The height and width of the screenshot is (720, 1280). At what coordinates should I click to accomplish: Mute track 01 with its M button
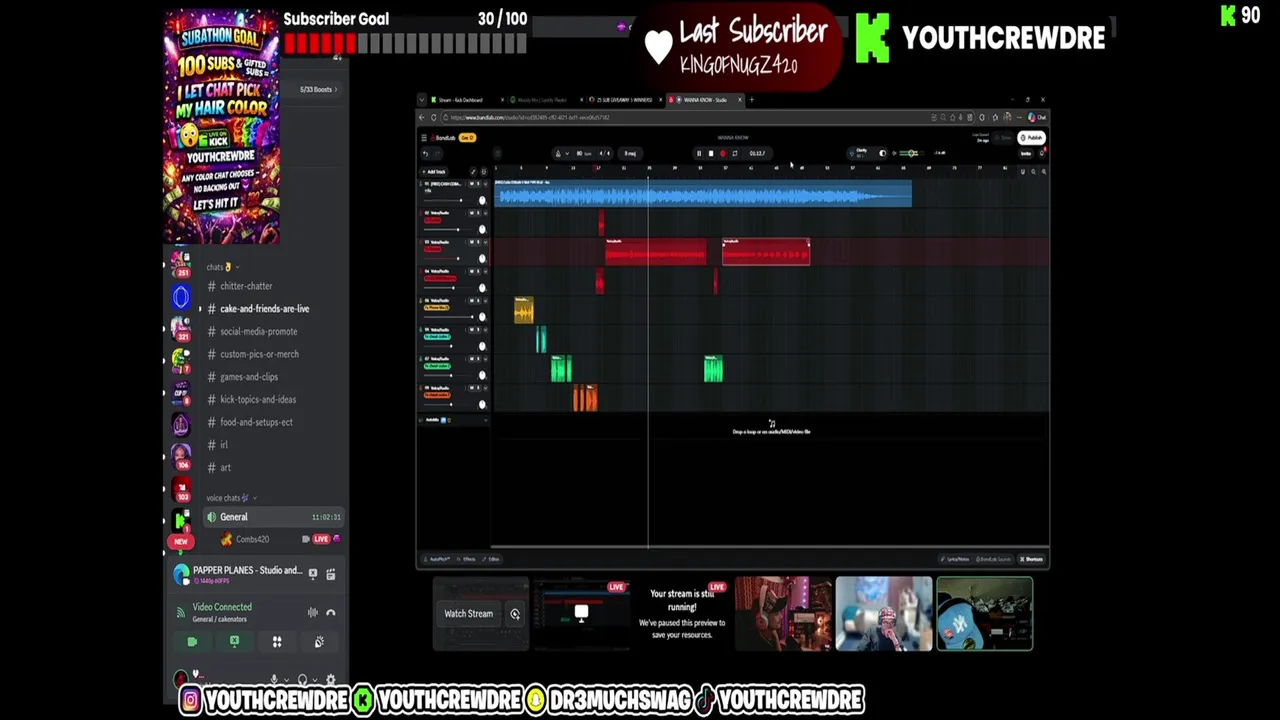pos(472,183)
